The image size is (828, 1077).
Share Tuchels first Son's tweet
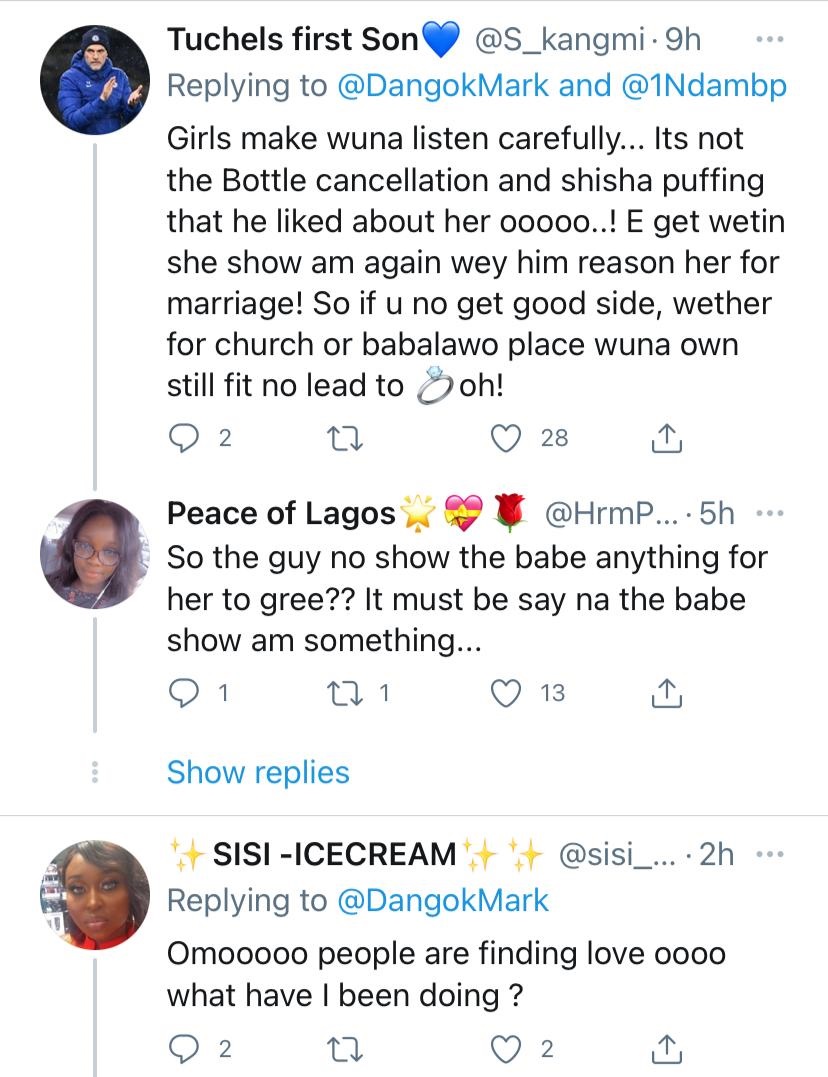[x=667, y=438]
